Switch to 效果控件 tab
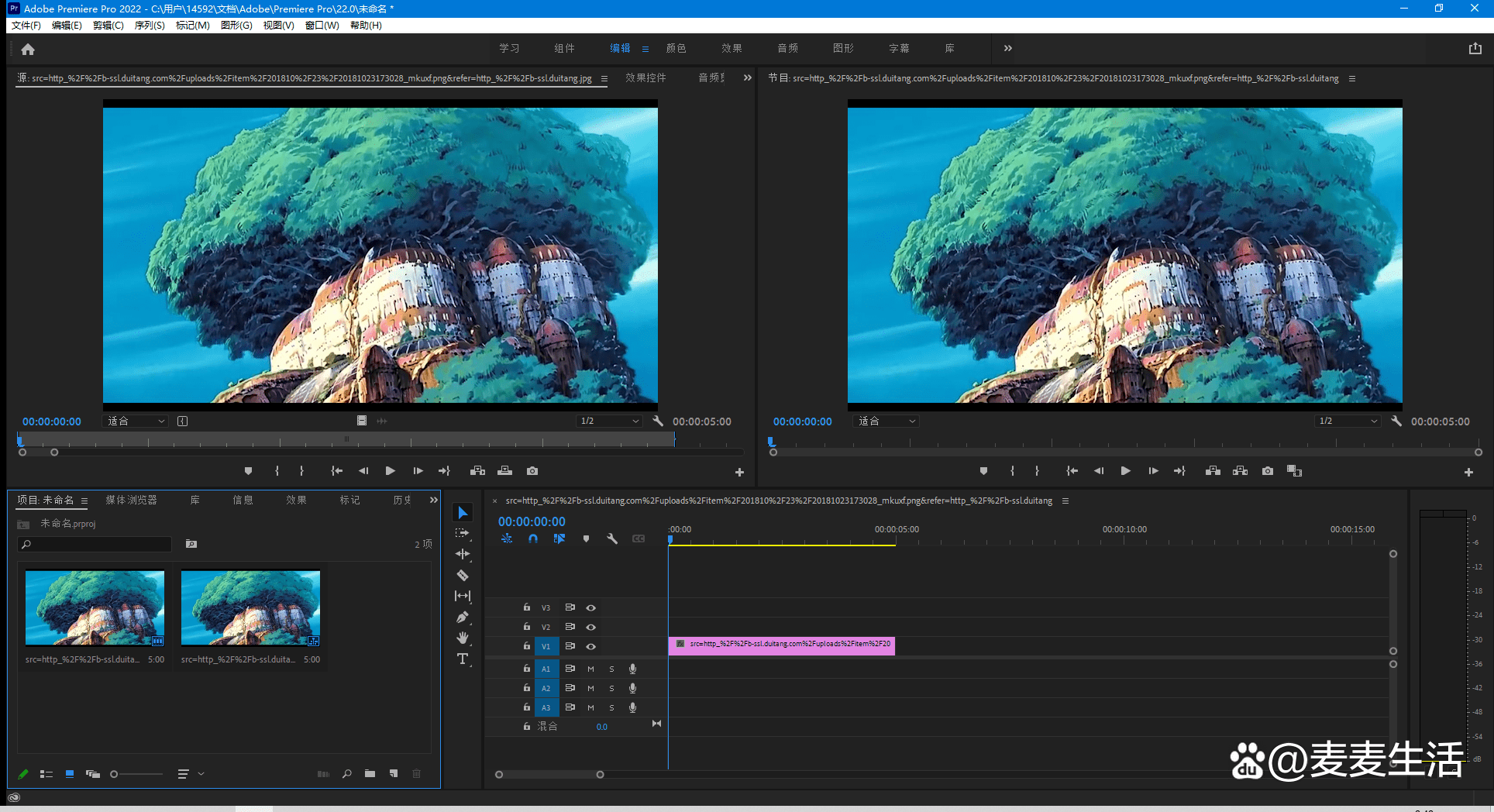This screenshot has width=1494, height=812. (645, 77)
